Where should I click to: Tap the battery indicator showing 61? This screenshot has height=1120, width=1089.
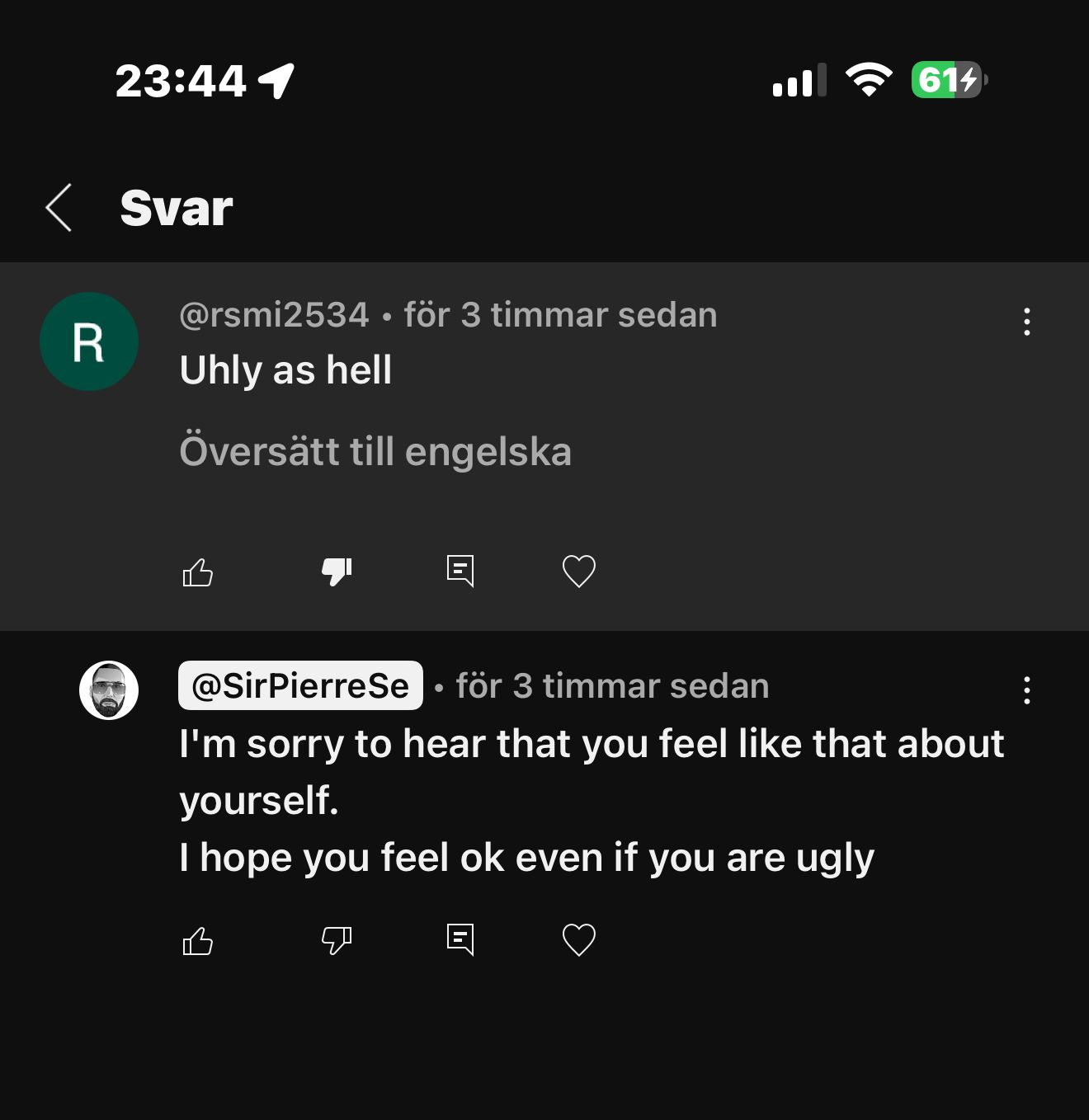949,80
